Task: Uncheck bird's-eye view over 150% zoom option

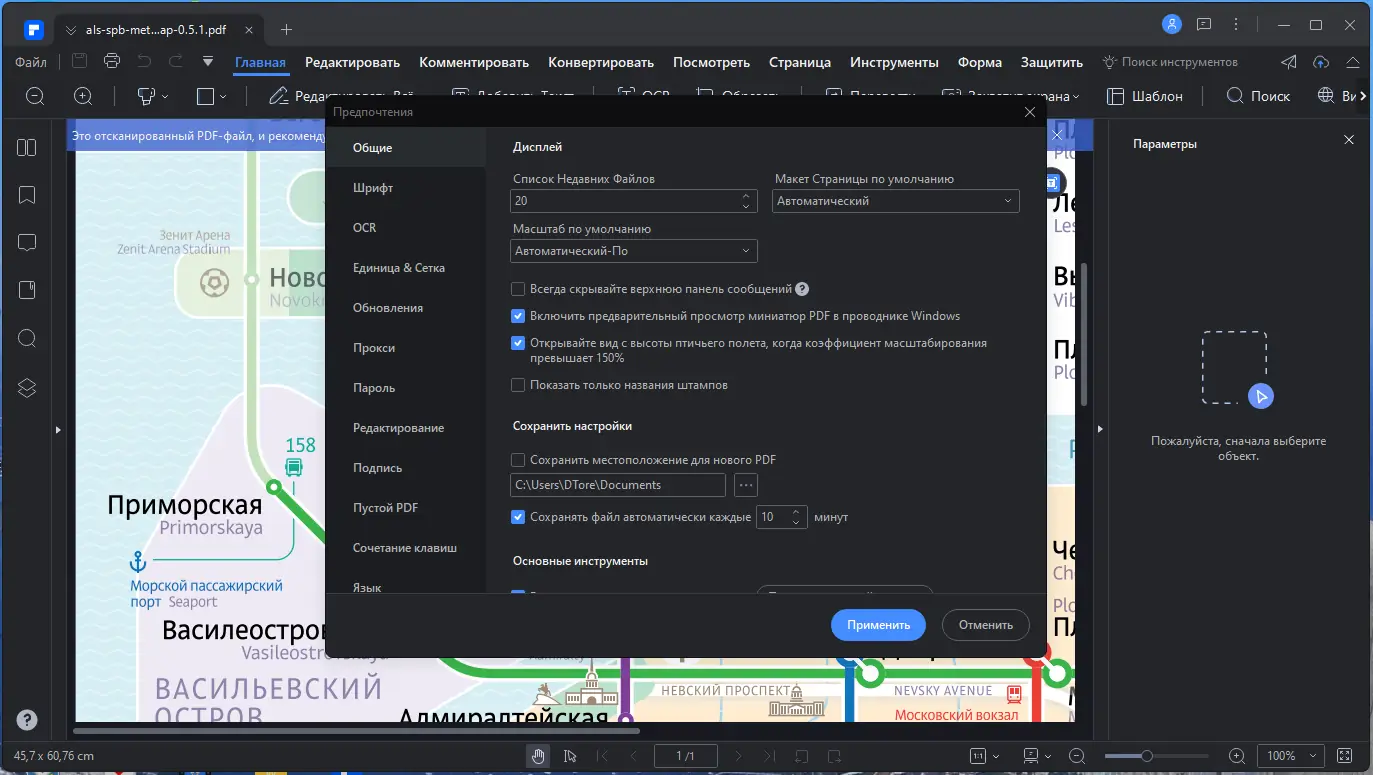Action: click(518, 343)
